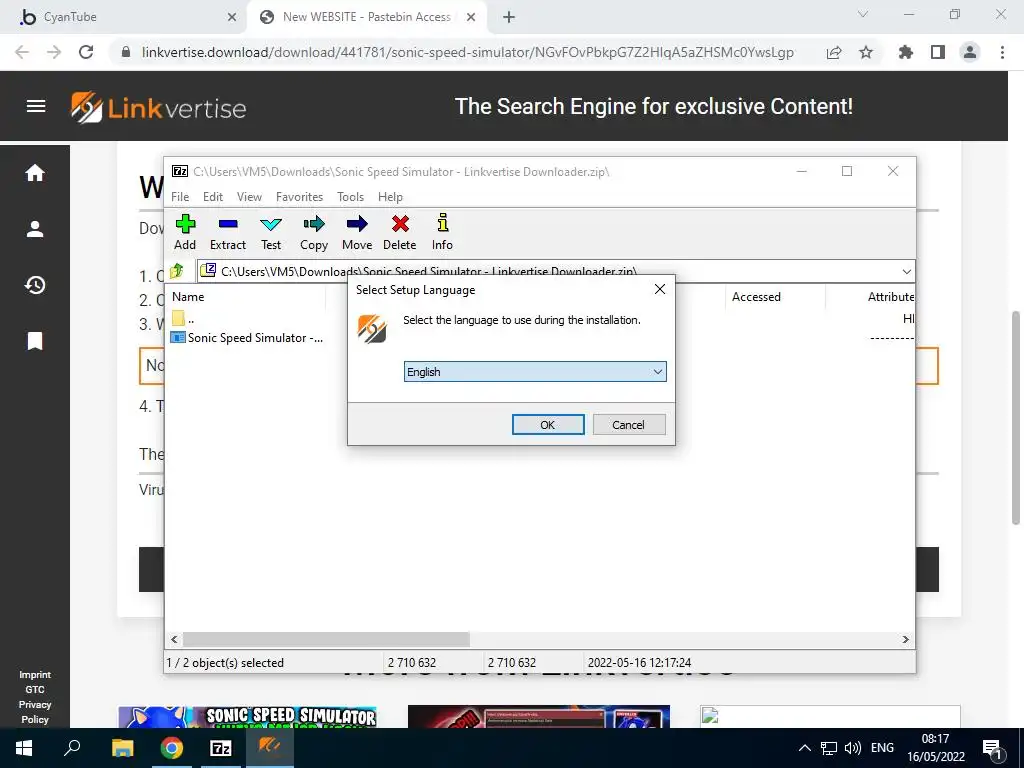Run the Test tool in 7-Zip
This screenshot has width=1024, height=768.
(270, 232)
